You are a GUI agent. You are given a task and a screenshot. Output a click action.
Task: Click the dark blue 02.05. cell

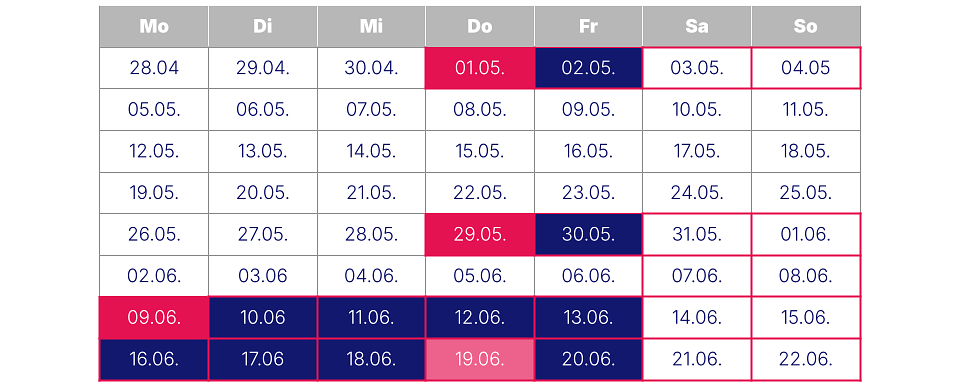[588, 68]
